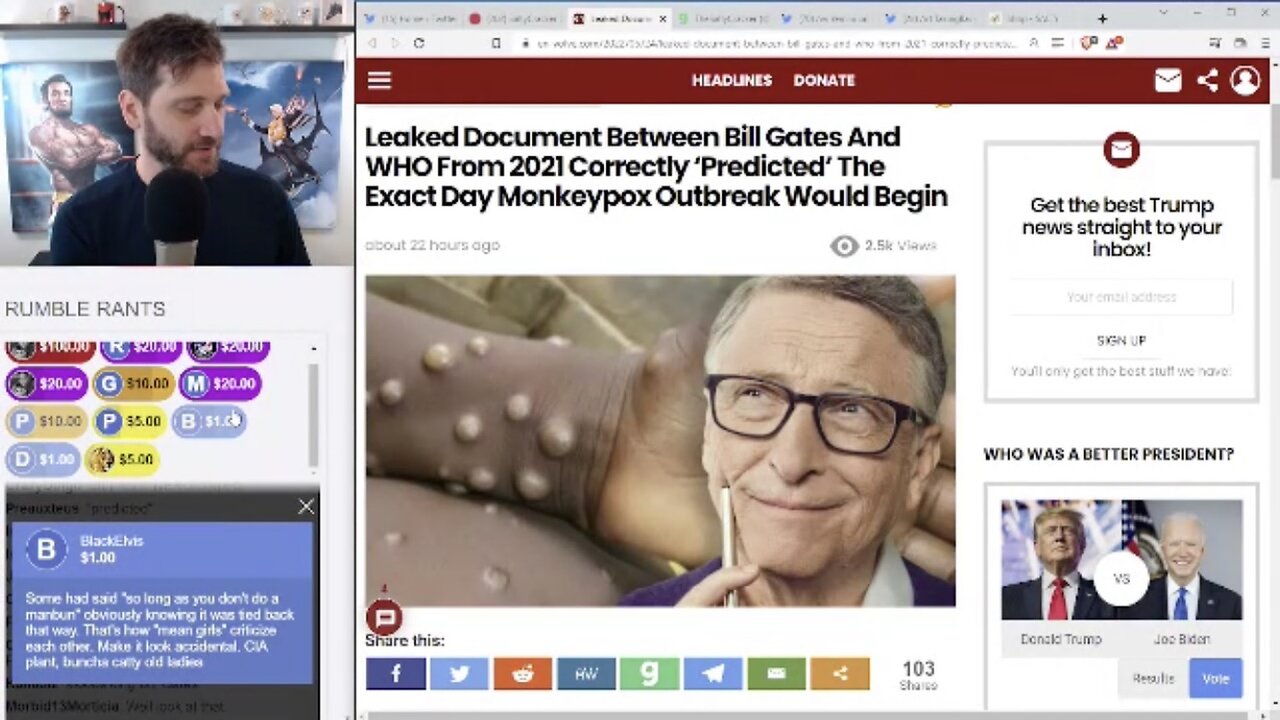Share article on Gab

(650, 674)
